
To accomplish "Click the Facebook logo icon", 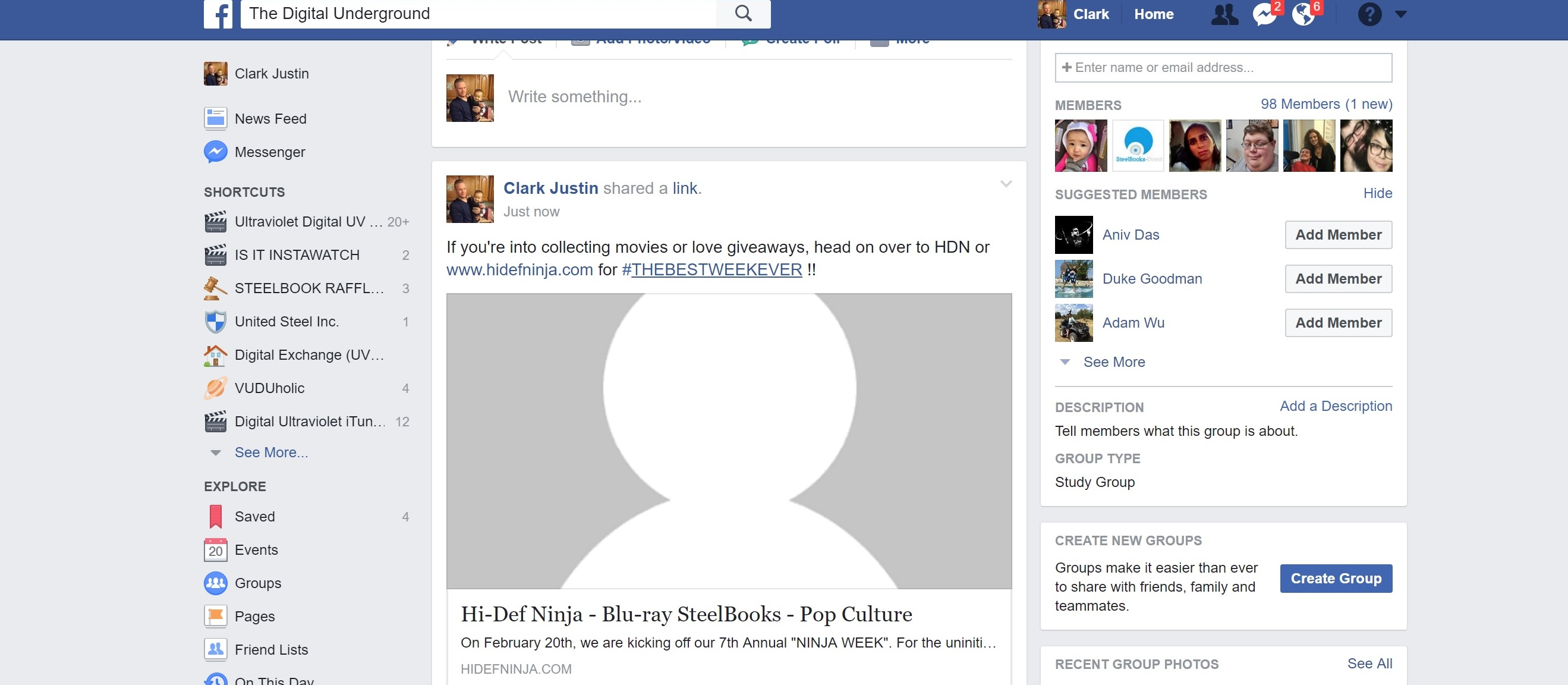I will tap(218, 14).
